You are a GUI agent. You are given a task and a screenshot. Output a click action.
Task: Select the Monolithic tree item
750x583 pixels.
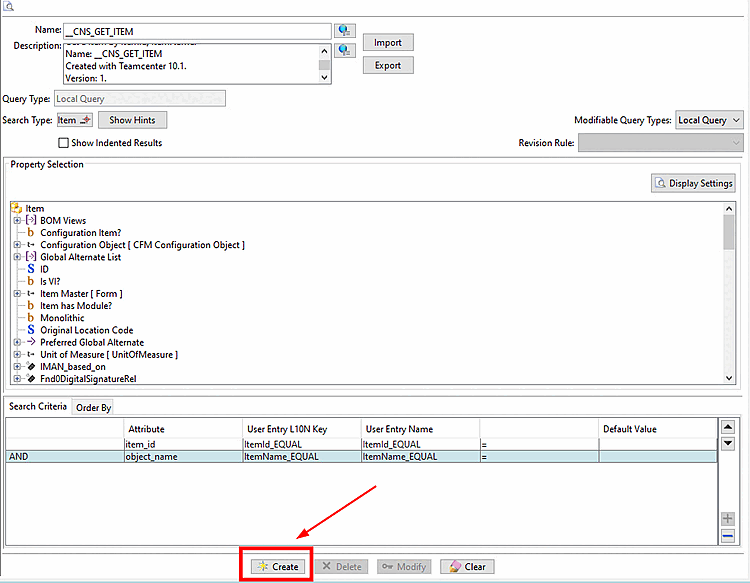coord(62,318)
